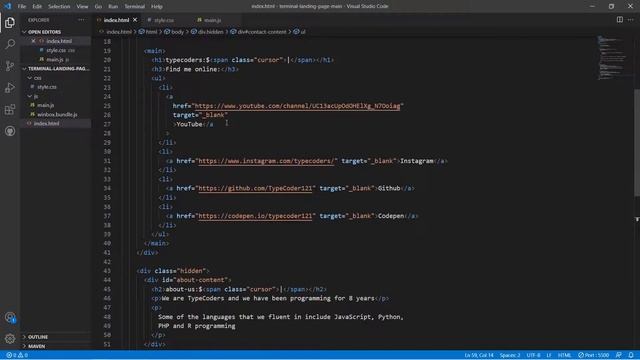Click HTML language mode selector
The width and height of the screenshot is (640, 360).
(564, 355)
